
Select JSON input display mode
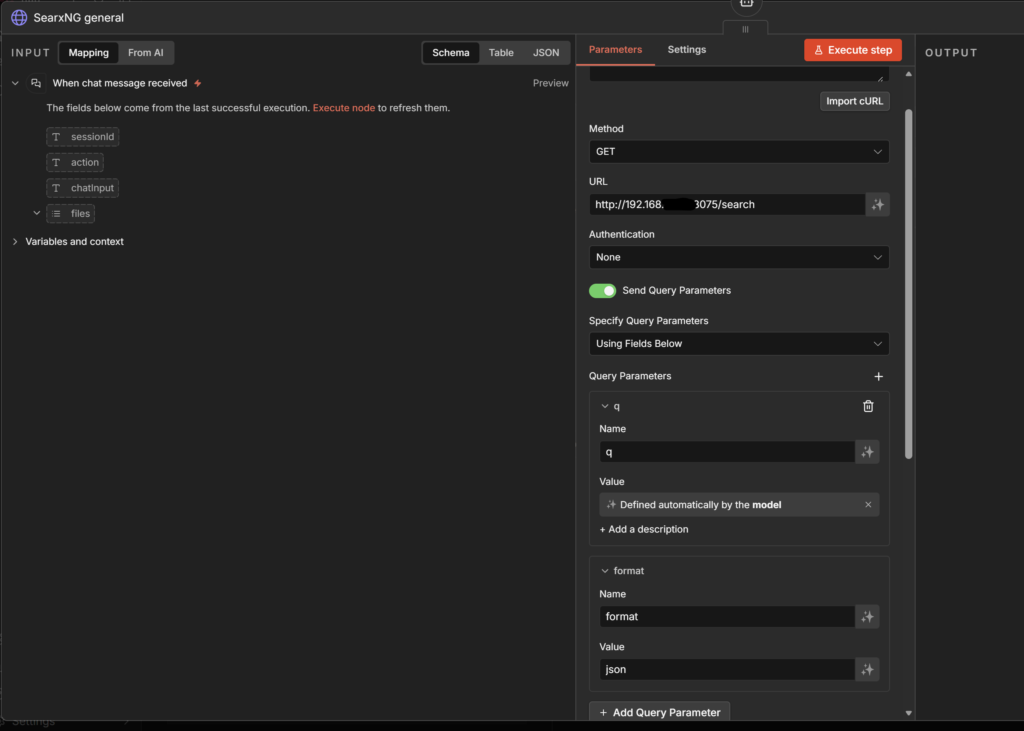coord(546,53)
